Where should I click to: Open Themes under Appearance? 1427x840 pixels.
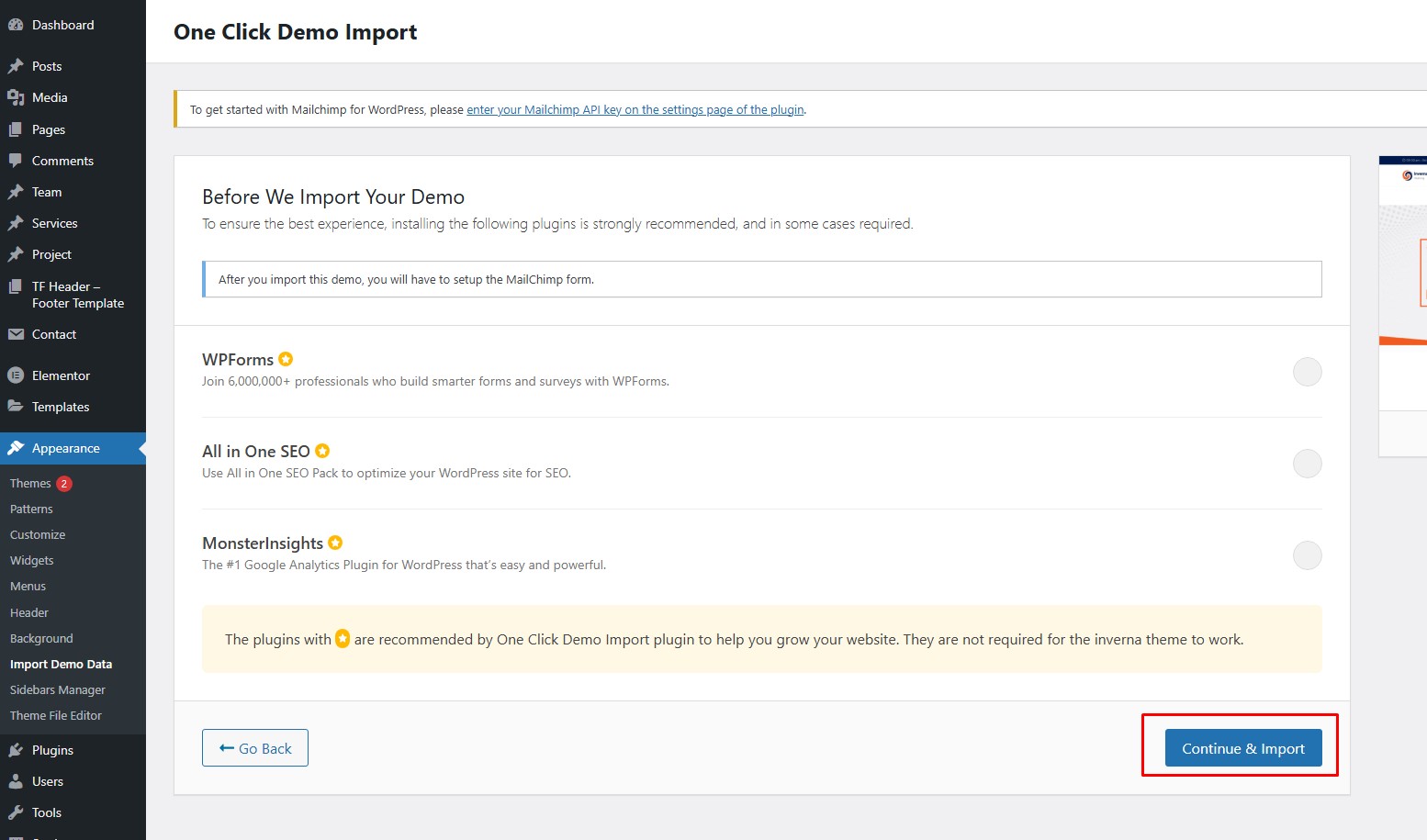tap(30, 484)
